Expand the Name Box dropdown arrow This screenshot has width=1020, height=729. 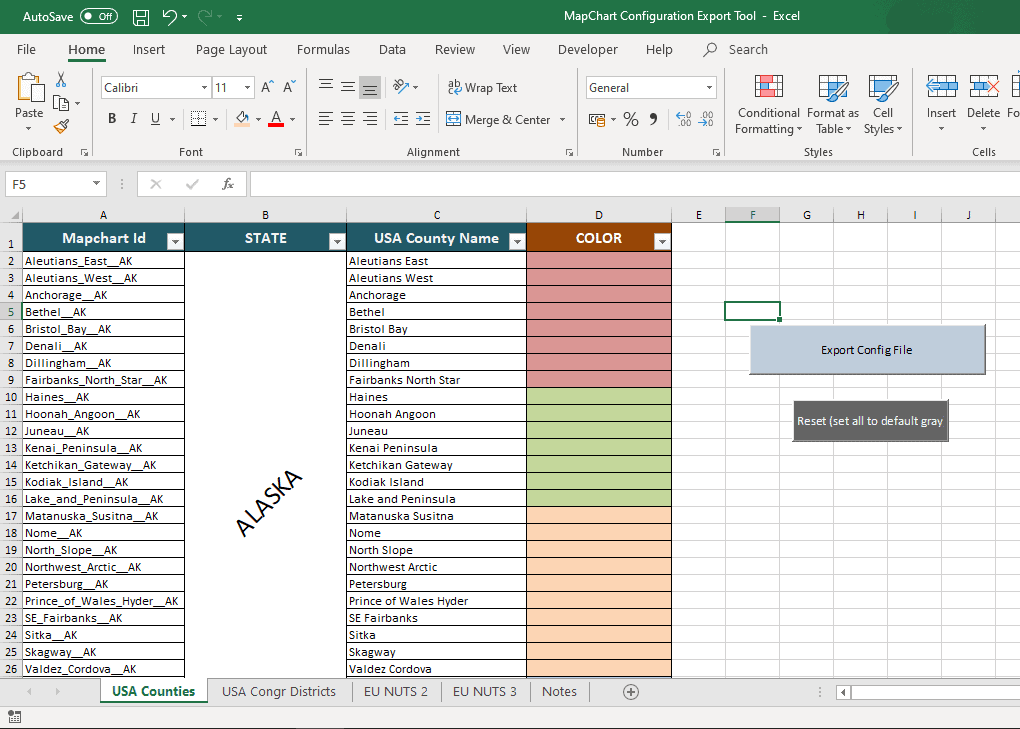click(96, 183)
